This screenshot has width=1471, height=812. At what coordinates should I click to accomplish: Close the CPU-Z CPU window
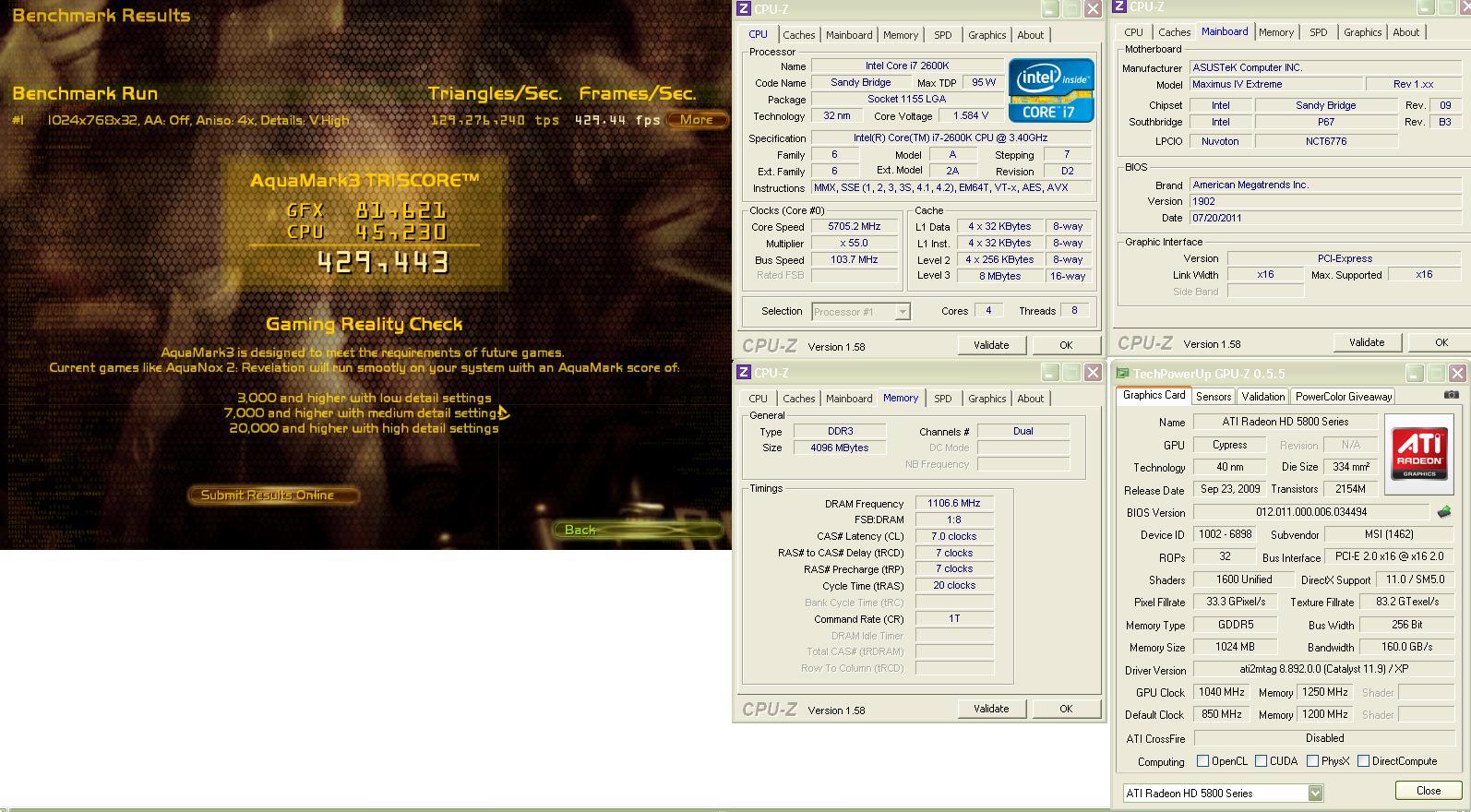click(1093, 9)
